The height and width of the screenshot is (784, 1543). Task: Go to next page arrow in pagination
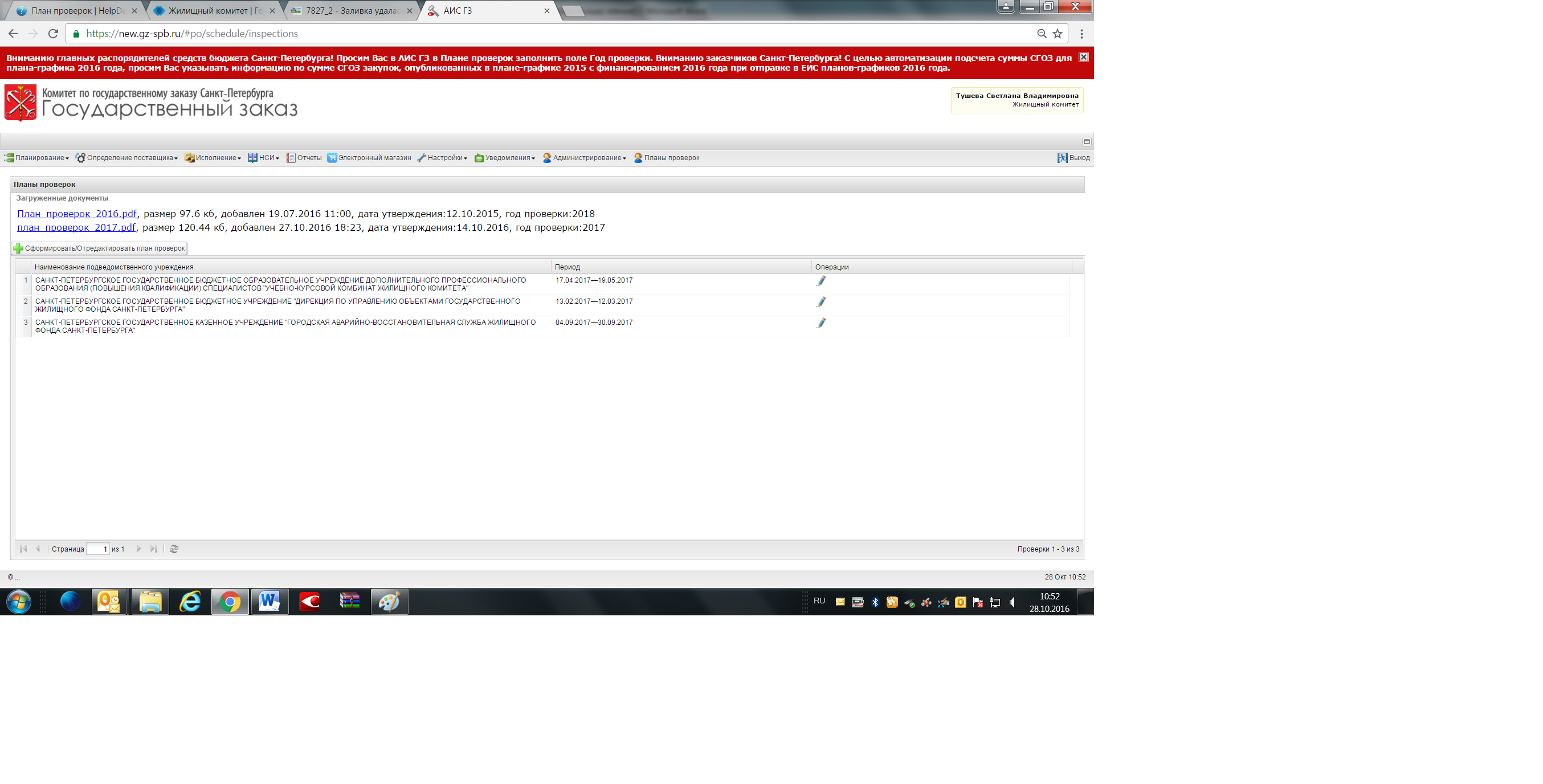pyautogui.click(x=139, y=549)
